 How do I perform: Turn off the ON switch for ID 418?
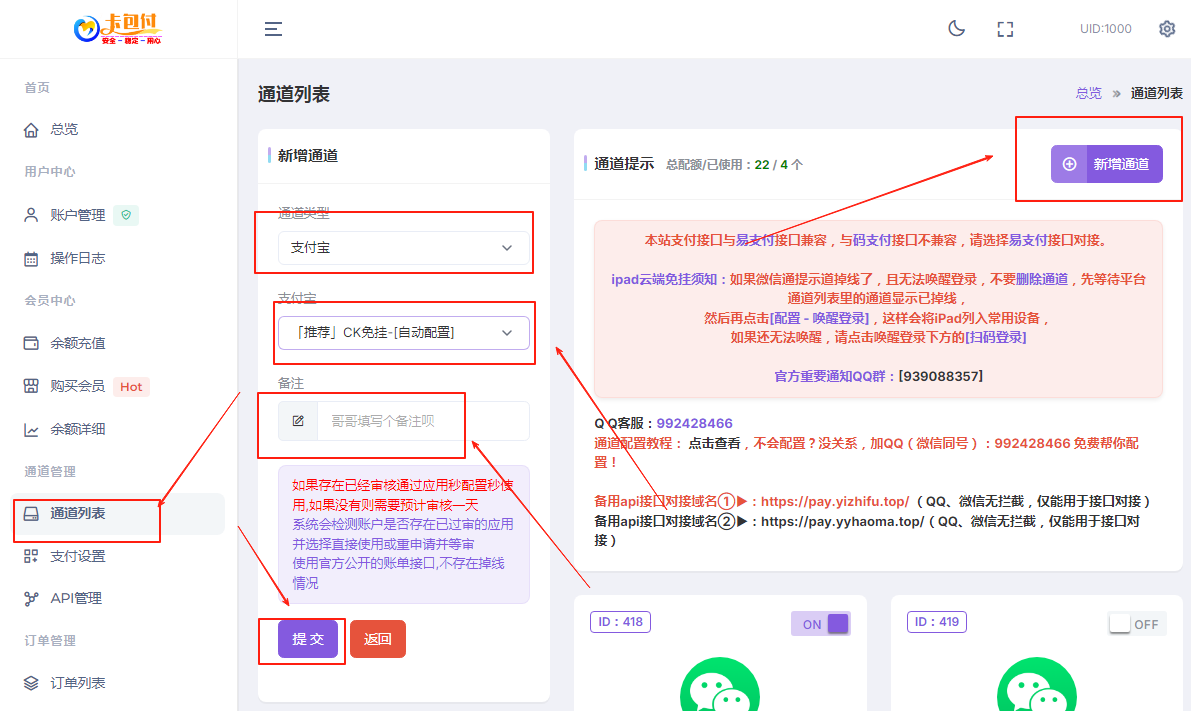(821, 623)
